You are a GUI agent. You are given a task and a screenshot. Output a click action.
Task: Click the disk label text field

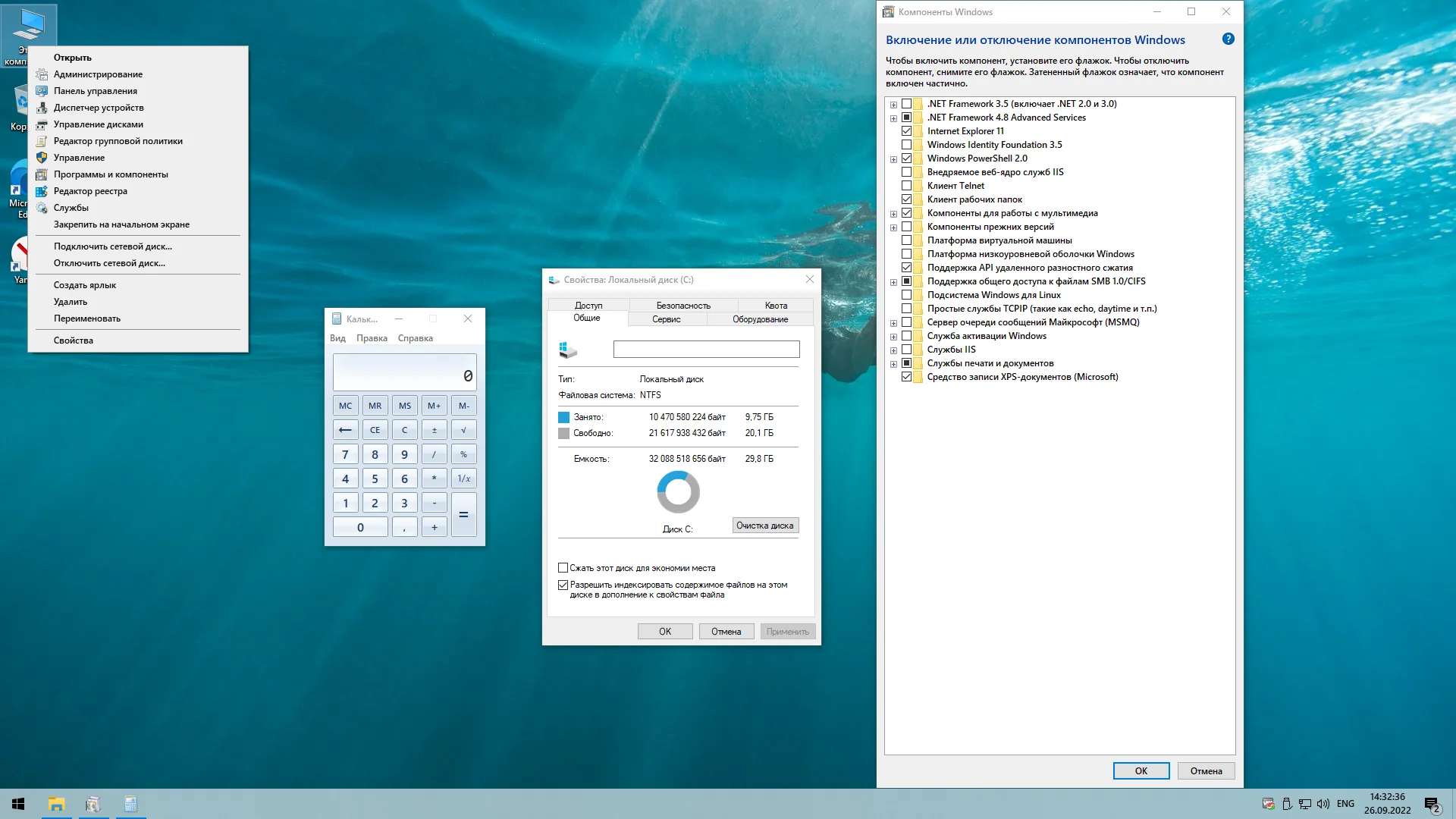(706, 349)
